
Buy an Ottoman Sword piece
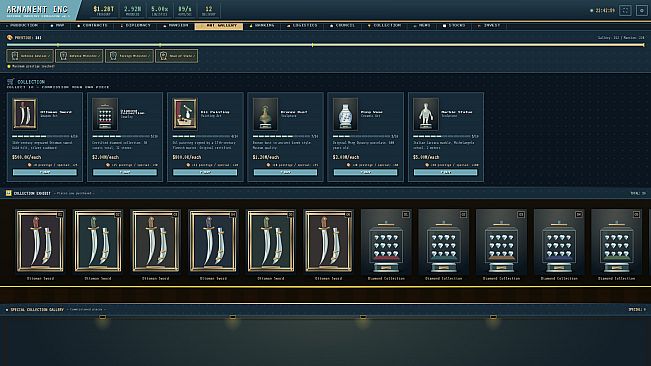(45, 172)
